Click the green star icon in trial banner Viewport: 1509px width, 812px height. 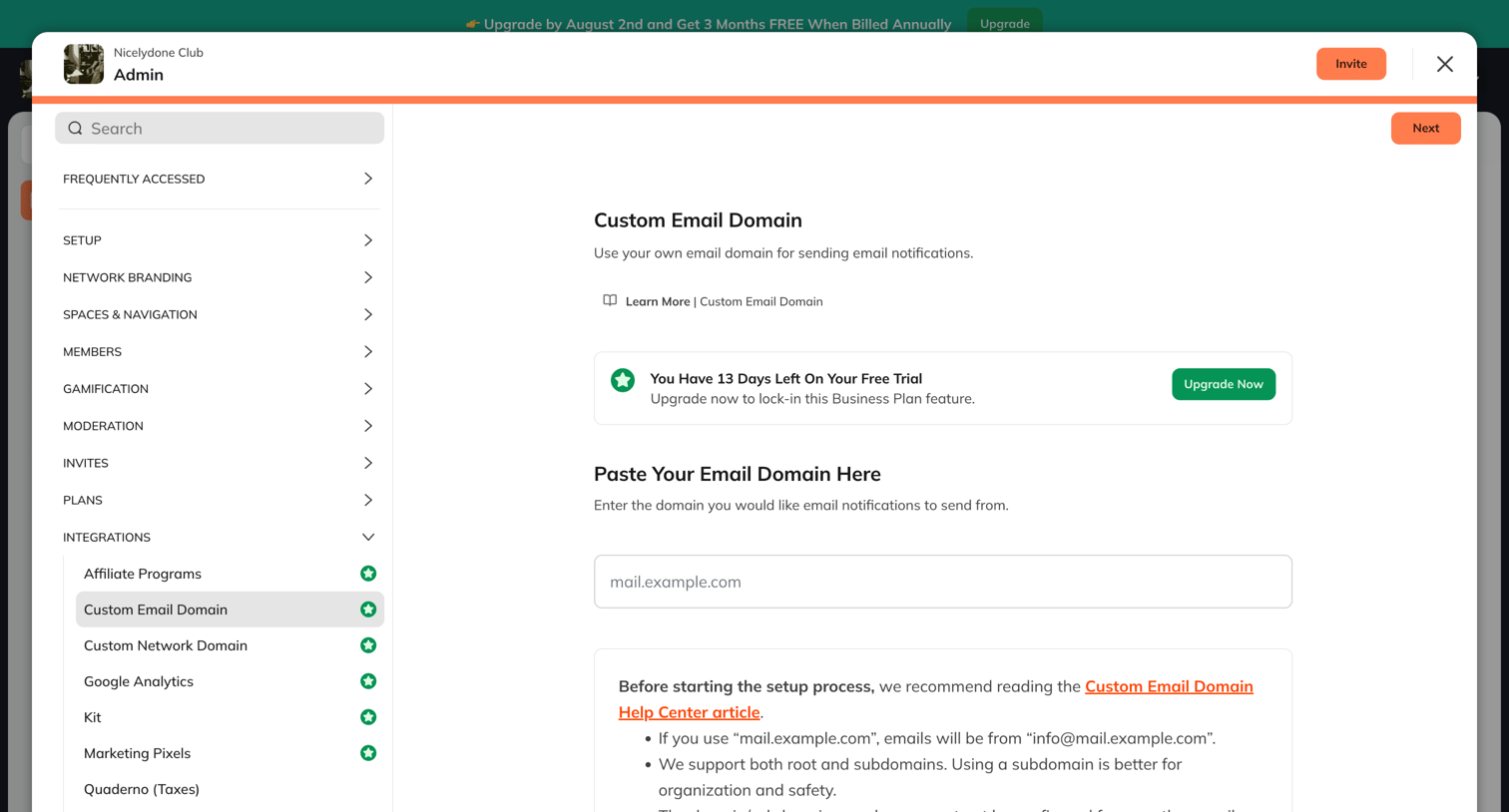pyautogui.click(x=623, y=380)
